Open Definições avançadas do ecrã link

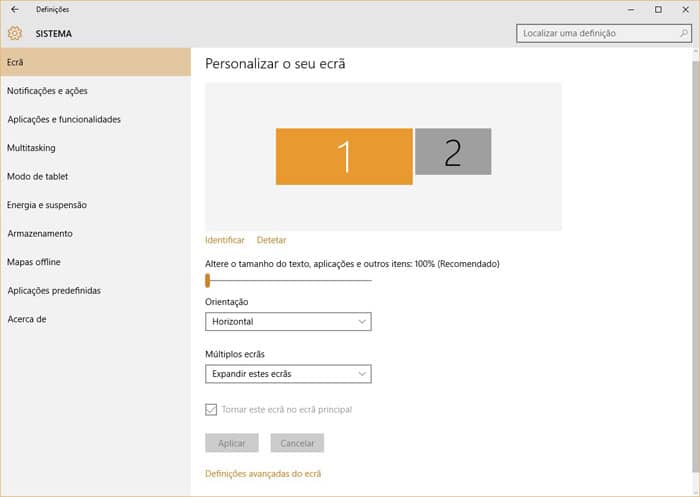[263, 474]
